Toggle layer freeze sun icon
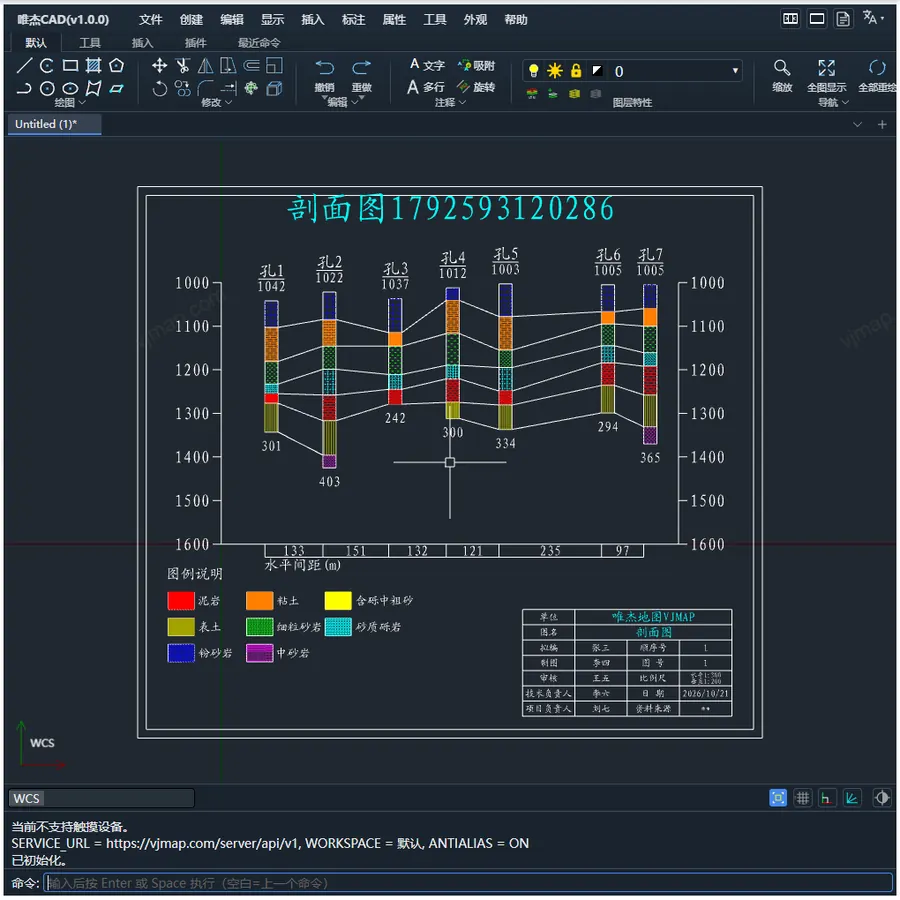 pyautogui.click(x=554, y=71)
